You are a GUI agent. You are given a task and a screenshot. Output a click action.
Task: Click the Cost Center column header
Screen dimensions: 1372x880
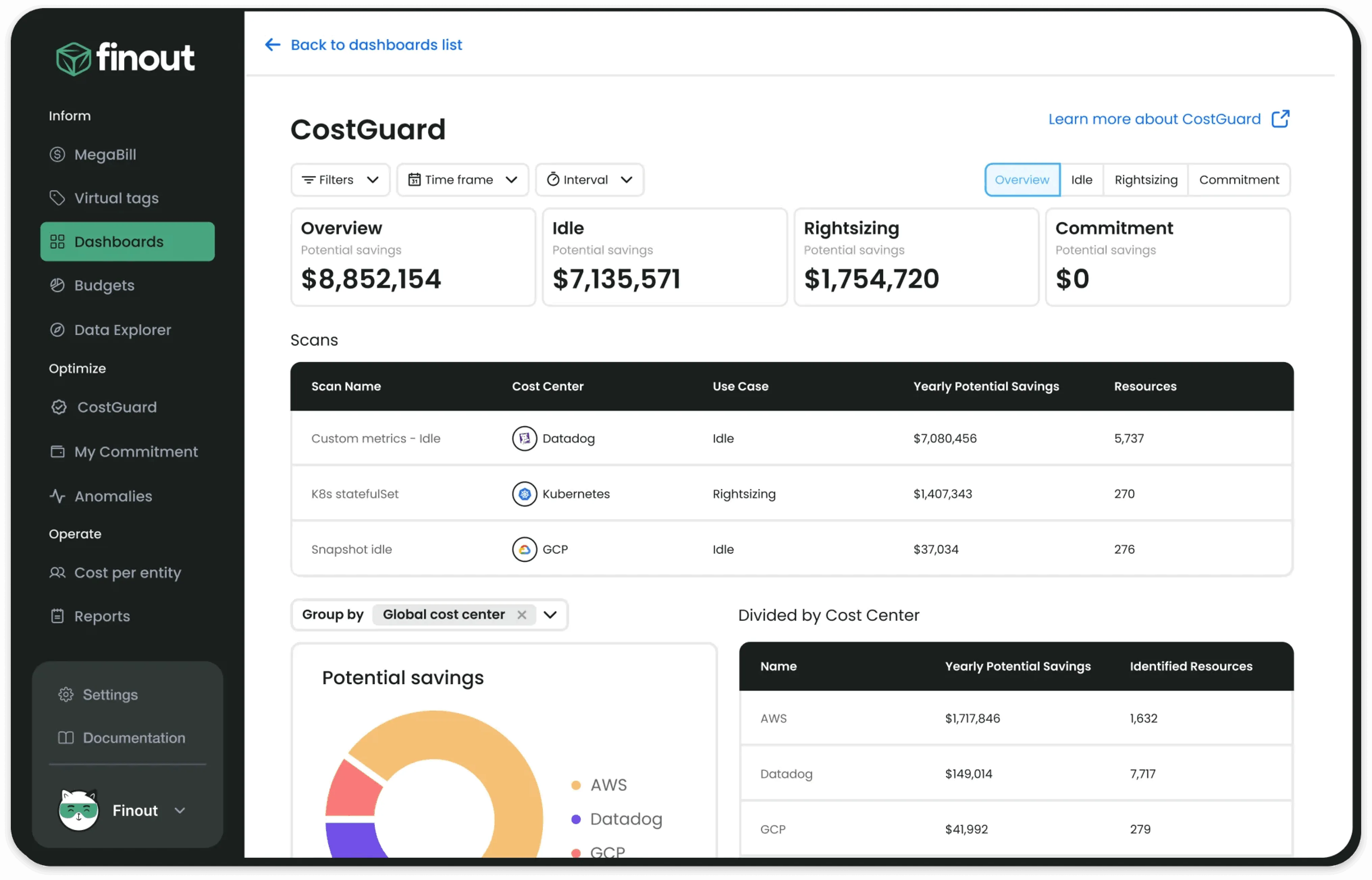548,386
